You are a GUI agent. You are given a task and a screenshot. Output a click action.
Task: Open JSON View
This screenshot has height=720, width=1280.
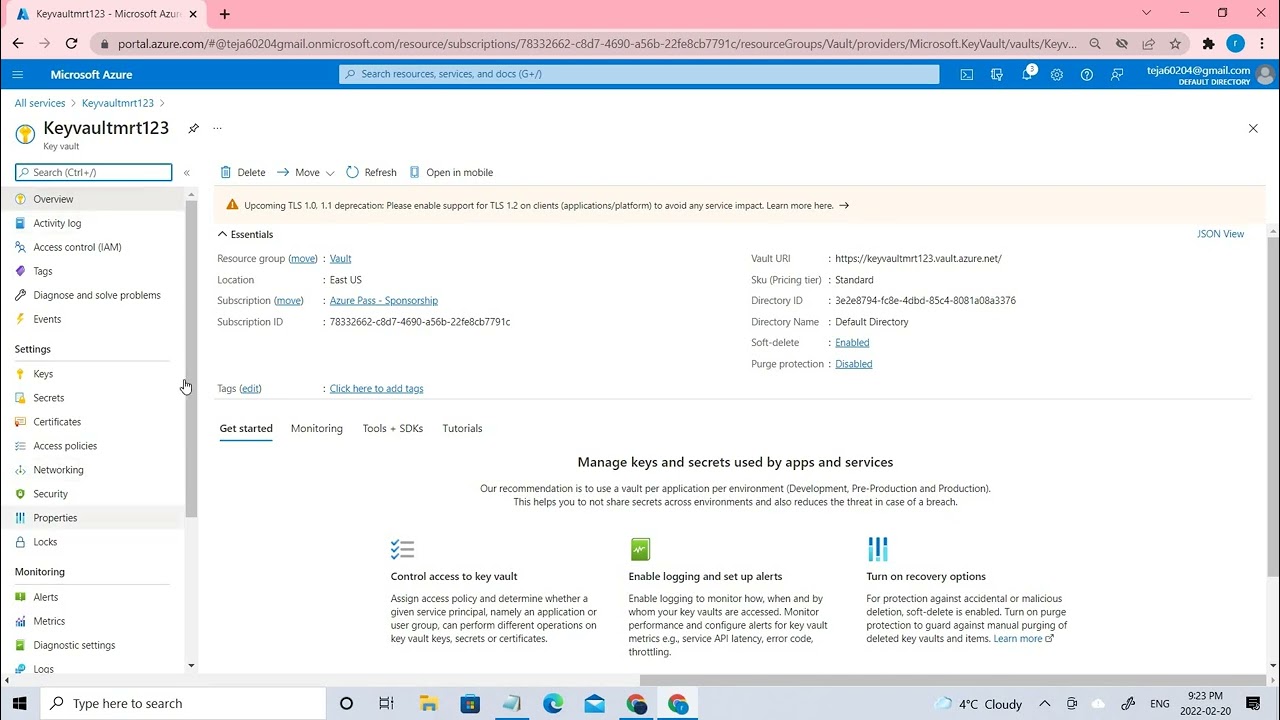coord(1220,234)
